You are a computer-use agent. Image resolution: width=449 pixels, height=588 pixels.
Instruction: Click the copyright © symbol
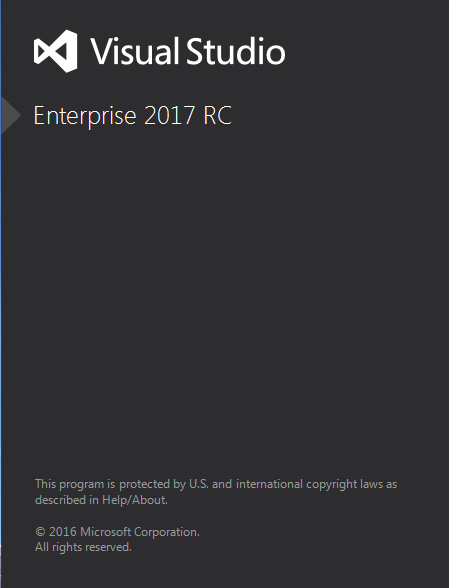pos(40,532)
